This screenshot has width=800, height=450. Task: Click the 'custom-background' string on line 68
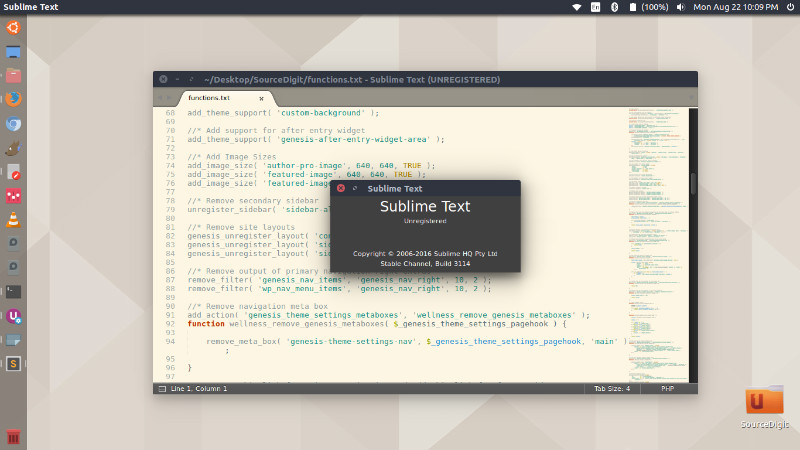click(323, 113)
